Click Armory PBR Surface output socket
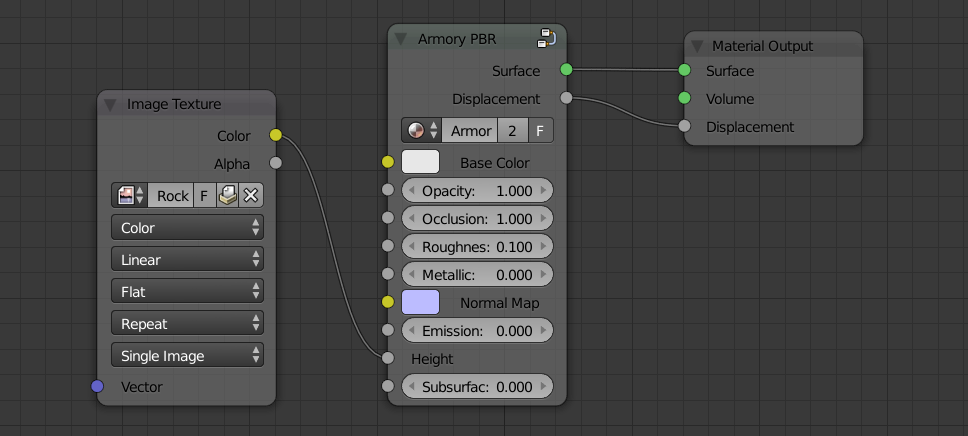The height and width of the screenshot is (436, 968). point(567,70)
